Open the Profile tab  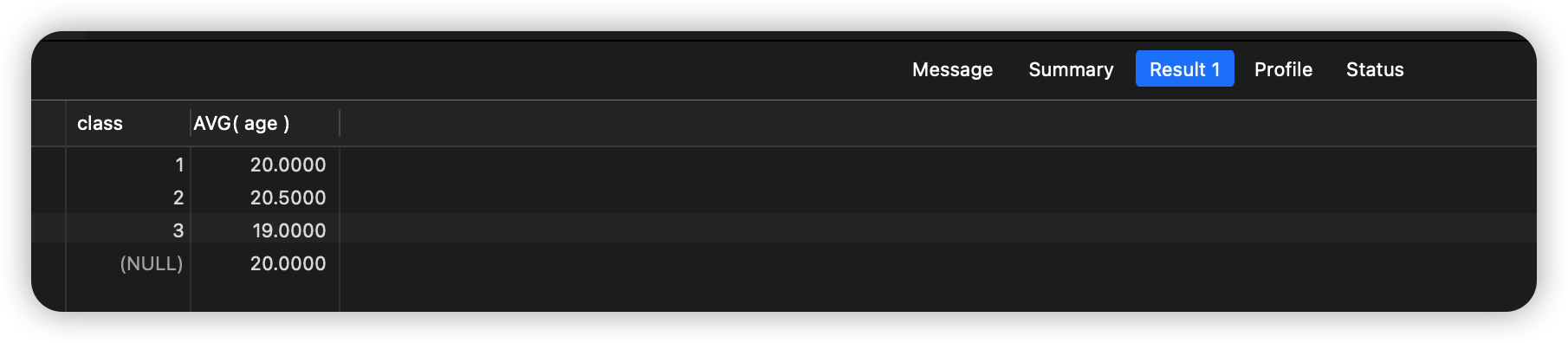(1283, 69)
